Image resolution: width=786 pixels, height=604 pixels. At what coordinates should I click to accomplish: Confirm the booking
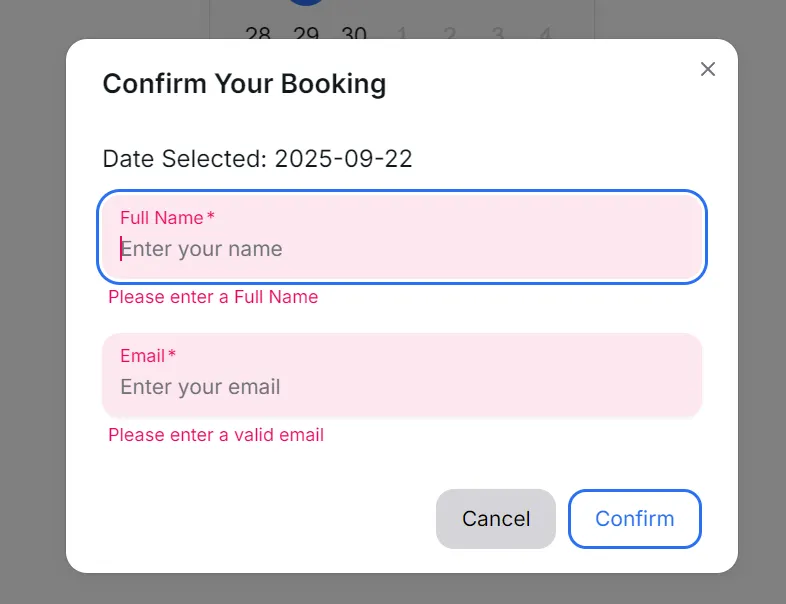(634, 518)
